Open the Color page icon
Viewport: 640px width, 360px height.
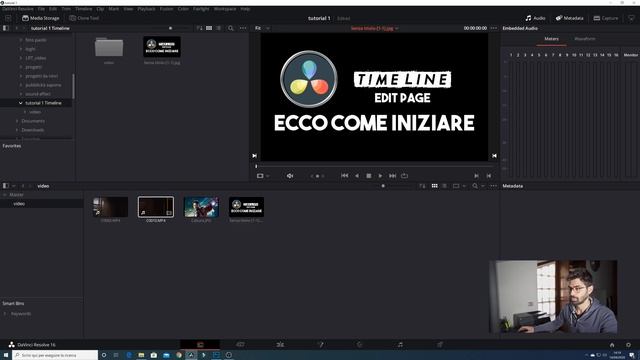tap(360, 344)
